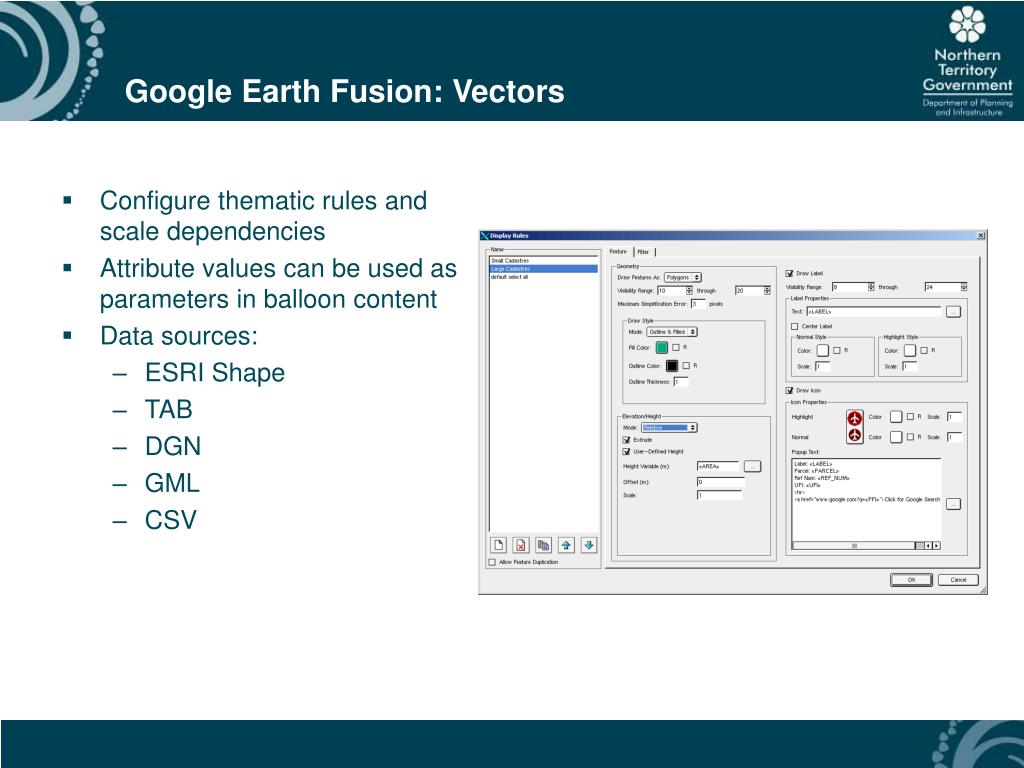Click the label Visibility Range end stepper (24)
Viewport: 1024px width, 768px height.
(x=963, y=287)
